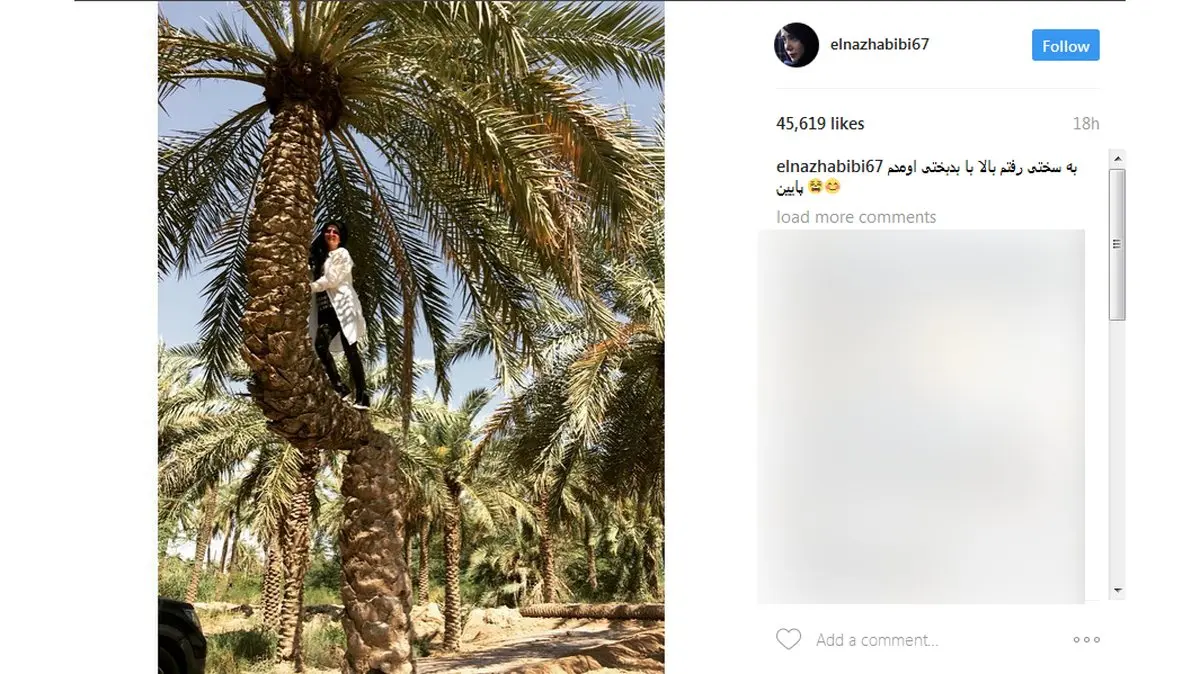The width and height of the screenshot is (1200, 674).
Task: Click the blurred comments area
Action: (x=921, y=416)
